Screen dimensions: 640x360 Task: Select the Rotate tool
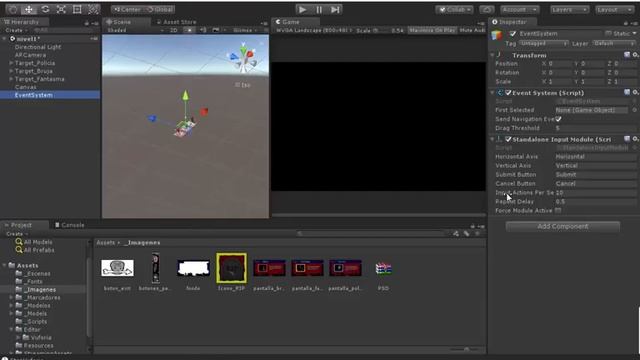coord(45,9)
